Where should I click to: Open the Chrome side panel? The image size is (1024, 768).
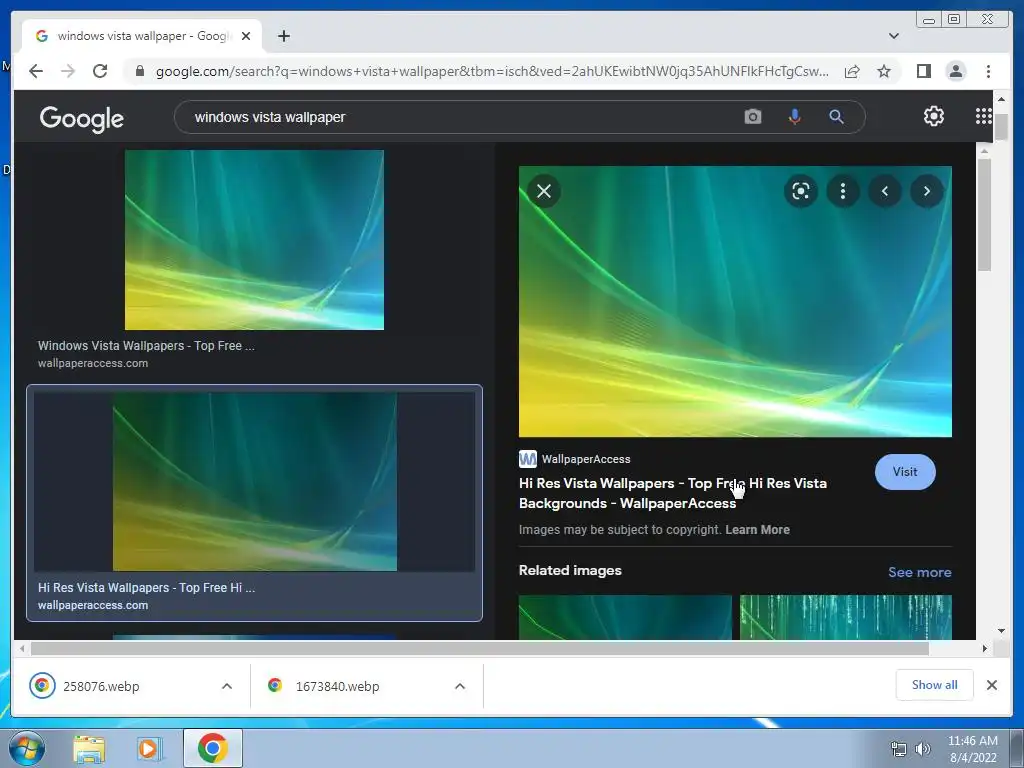tap(923, 71)
